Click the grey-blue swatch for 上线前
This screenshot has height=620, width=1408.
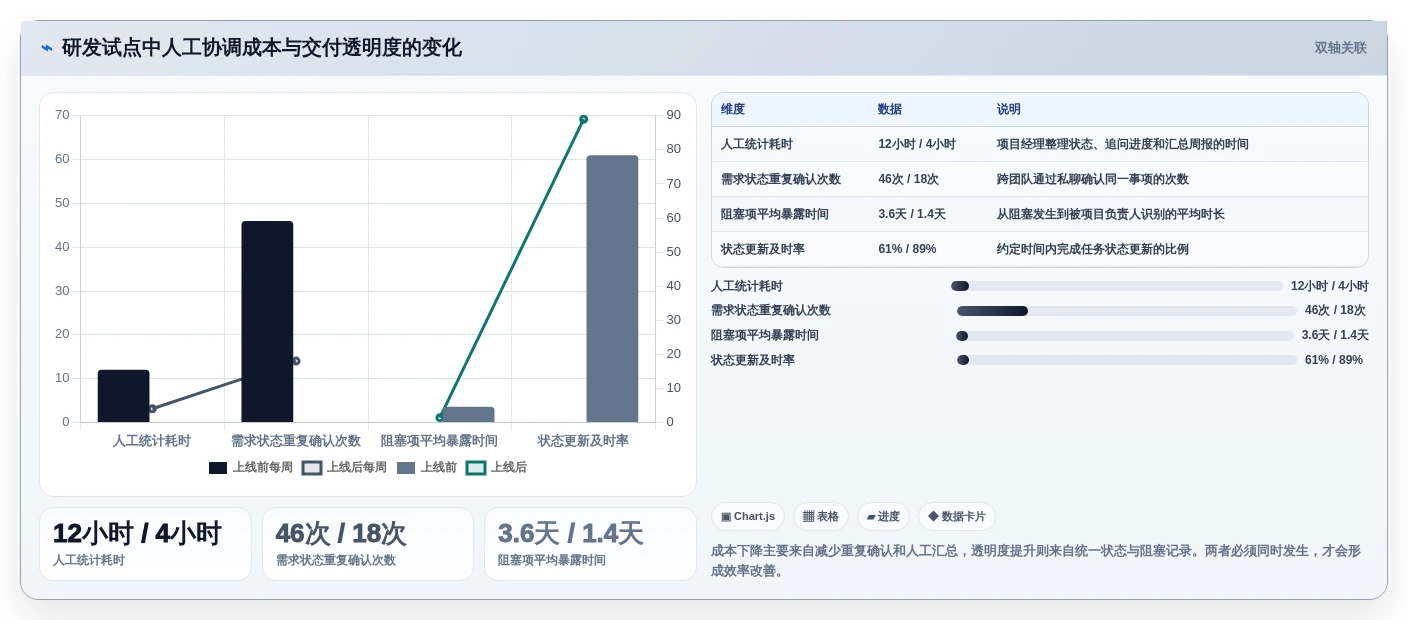point(406,468)
